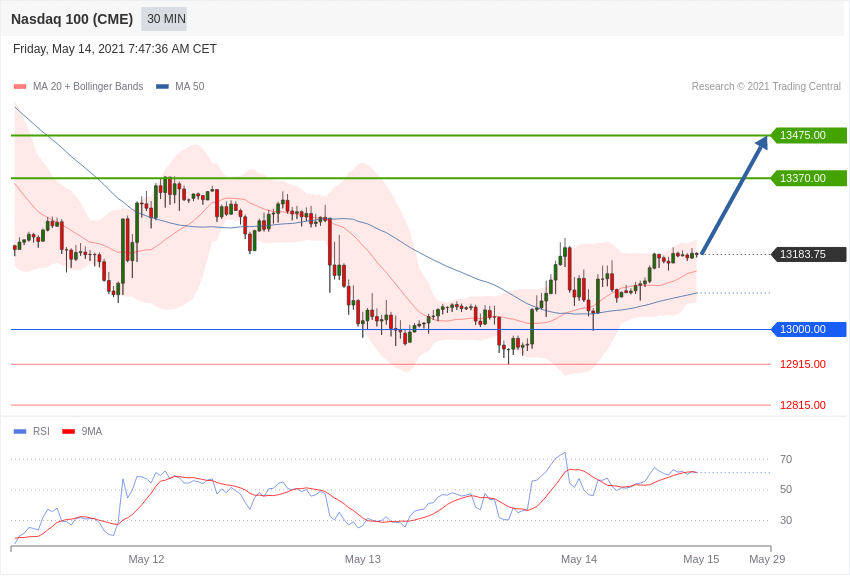850x576 pixels.
Task: Click the MA 20 + Bollinger Bands legend swatch
Action: click(20, 86)
